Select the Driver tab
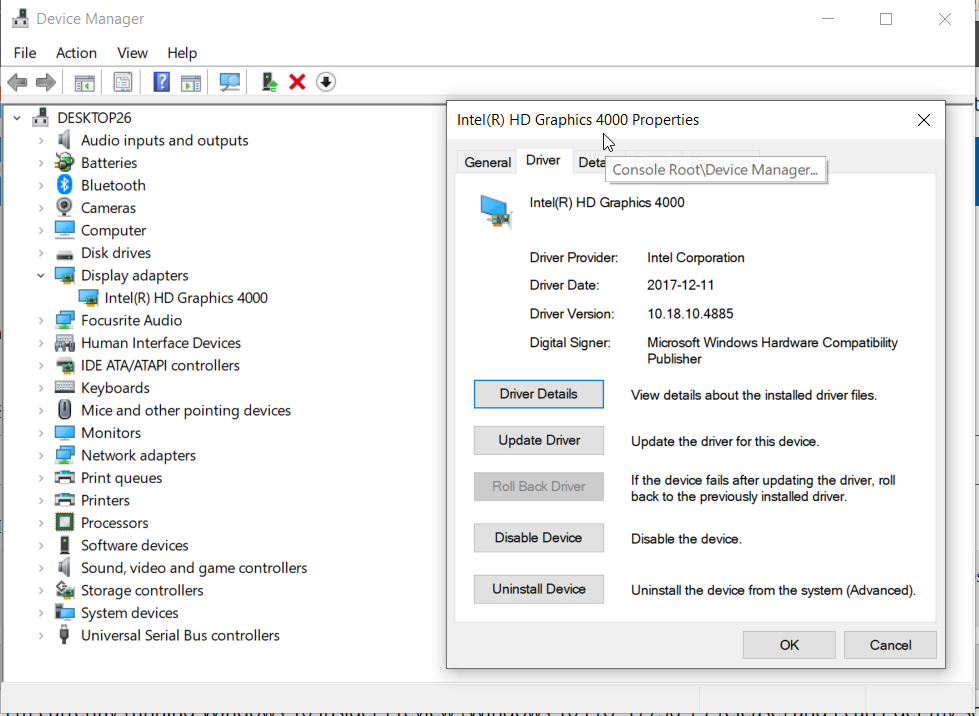Screen dimensions: 979x716 point(543,160)
